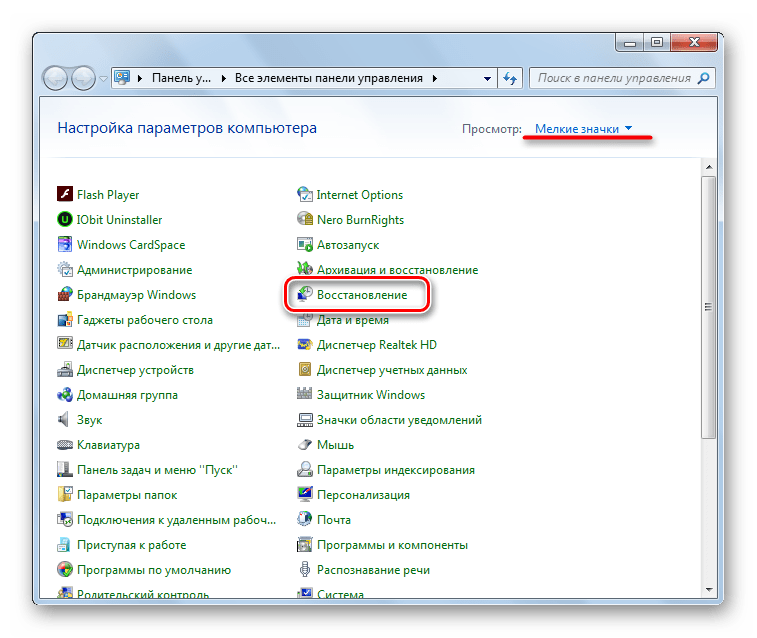This screenshot has height=638, width=757.
Task: Click the magnifier search icon
Action: click(x=704, y=78)
